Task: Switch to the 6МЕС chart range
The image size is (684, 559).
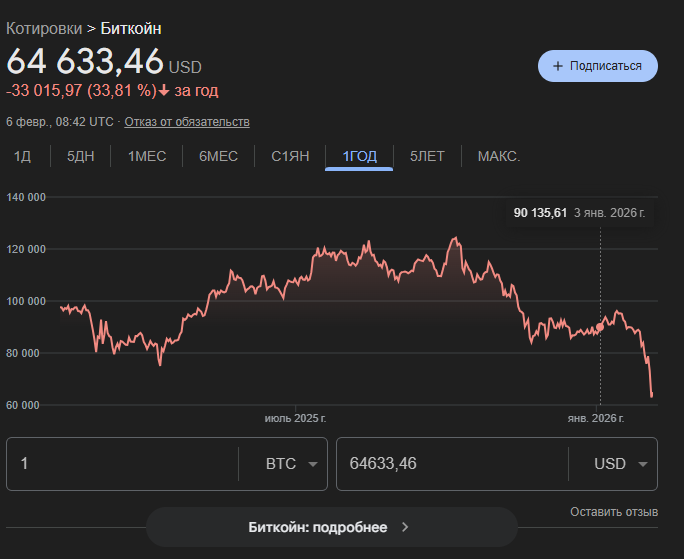Action: coord(218,156)
